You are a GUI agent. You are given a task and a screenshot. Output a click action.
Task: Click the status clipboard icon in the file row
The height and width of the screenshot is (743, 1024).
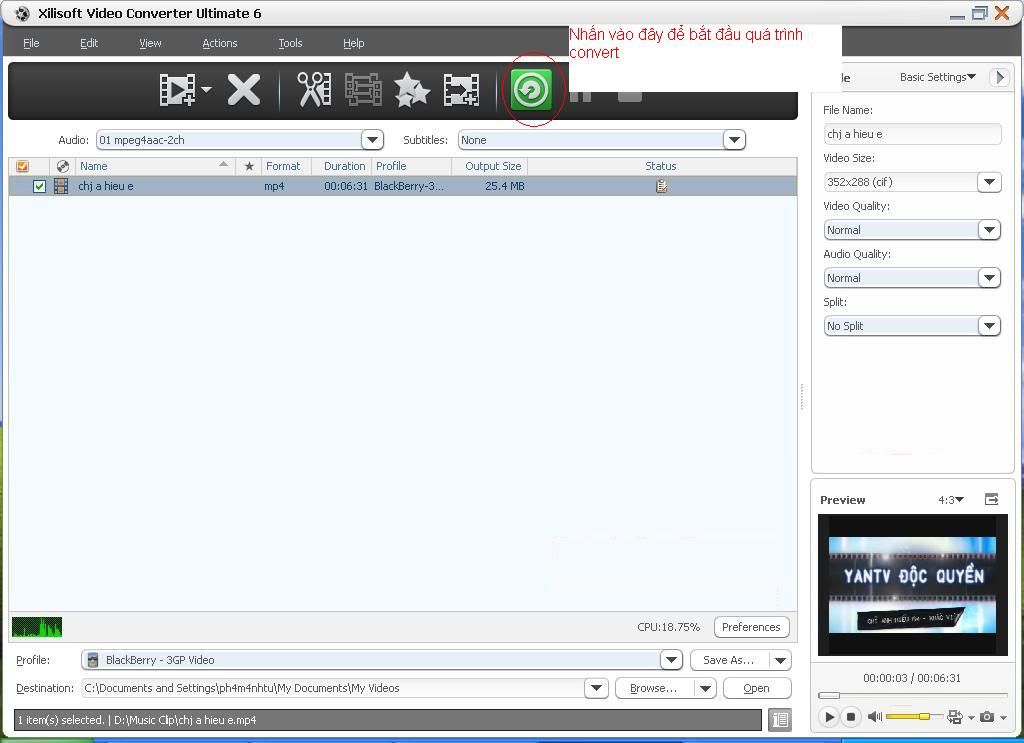click(x=662, y=186)
